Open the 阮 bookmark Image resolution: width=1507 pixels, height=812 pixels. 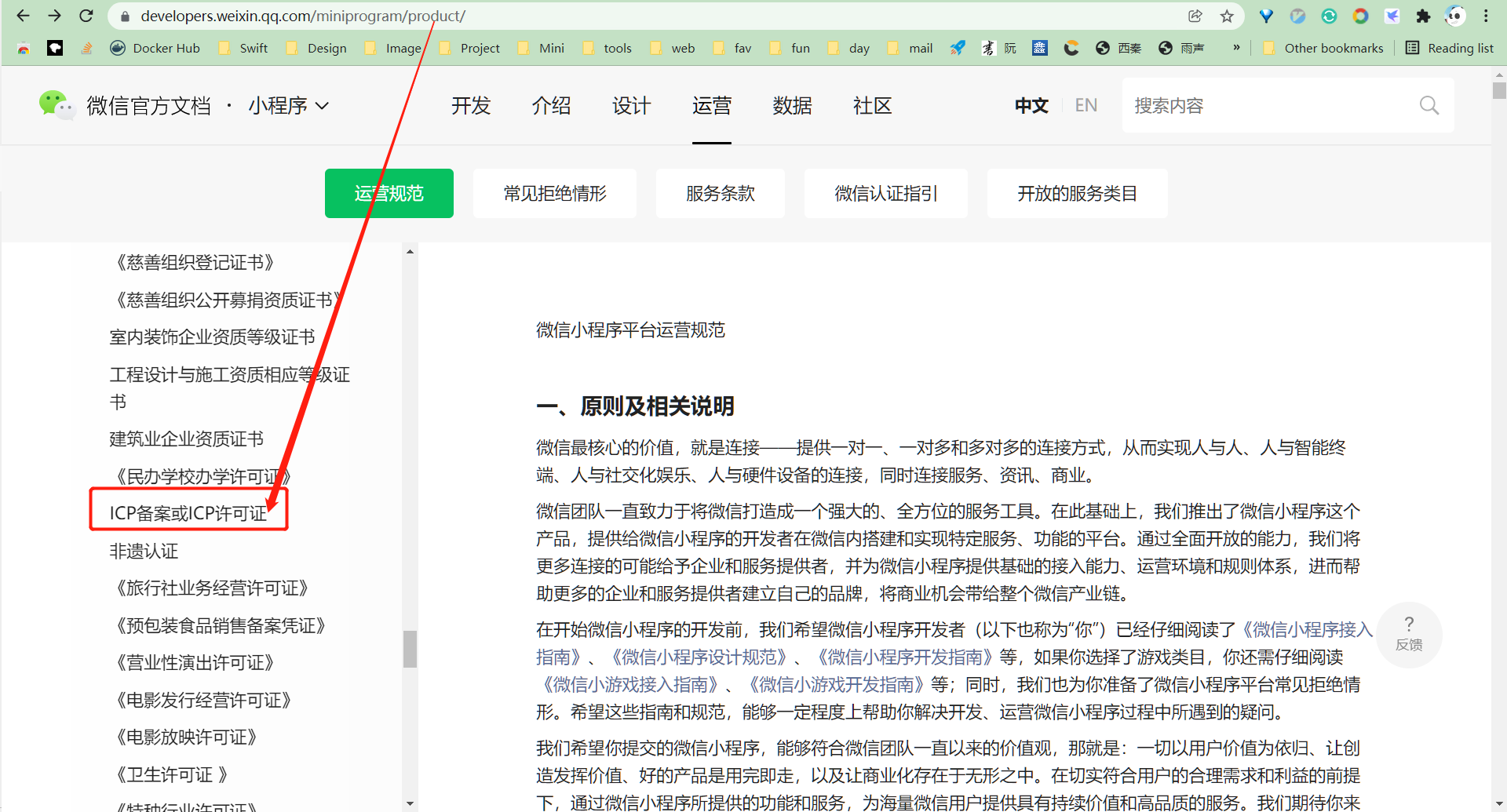(x=999, y=48)
